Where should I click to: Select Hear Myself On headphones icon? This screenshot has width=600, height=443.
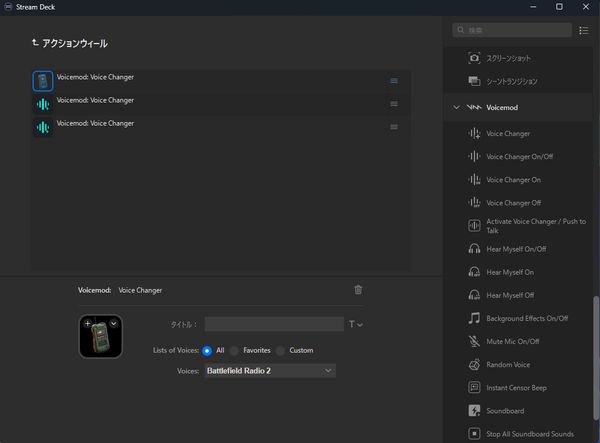[474, 272]
